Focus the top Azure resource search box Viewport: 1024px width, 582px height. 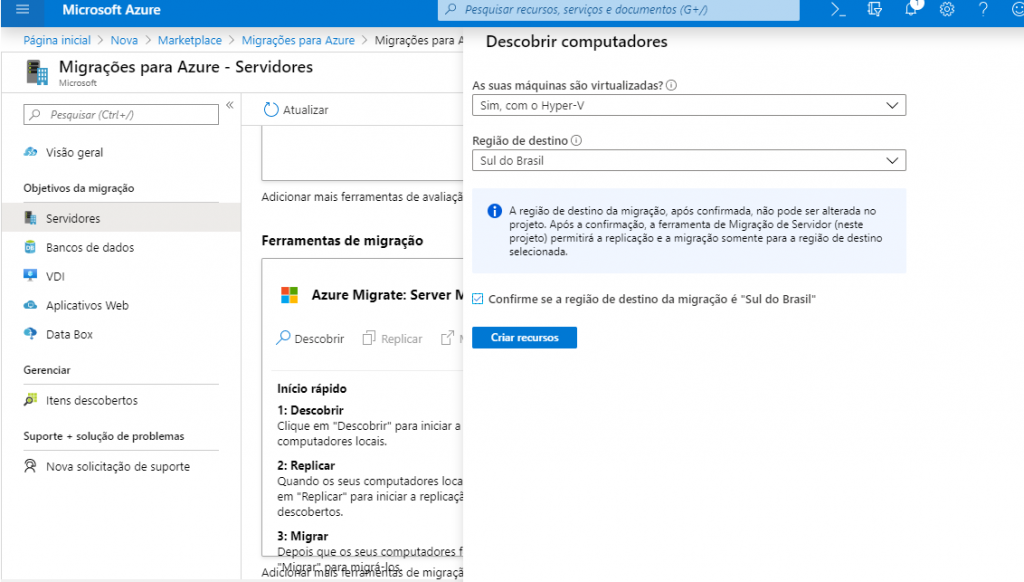[618, 10]
